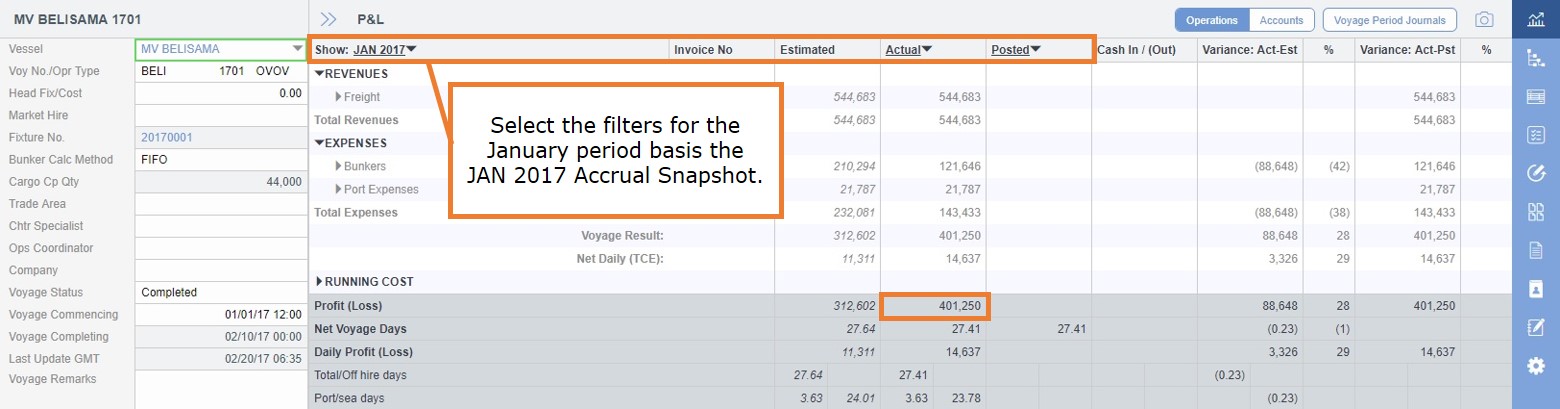
Task: Click the Voyage Period Journals button
Action: (x=1389, y=19)
